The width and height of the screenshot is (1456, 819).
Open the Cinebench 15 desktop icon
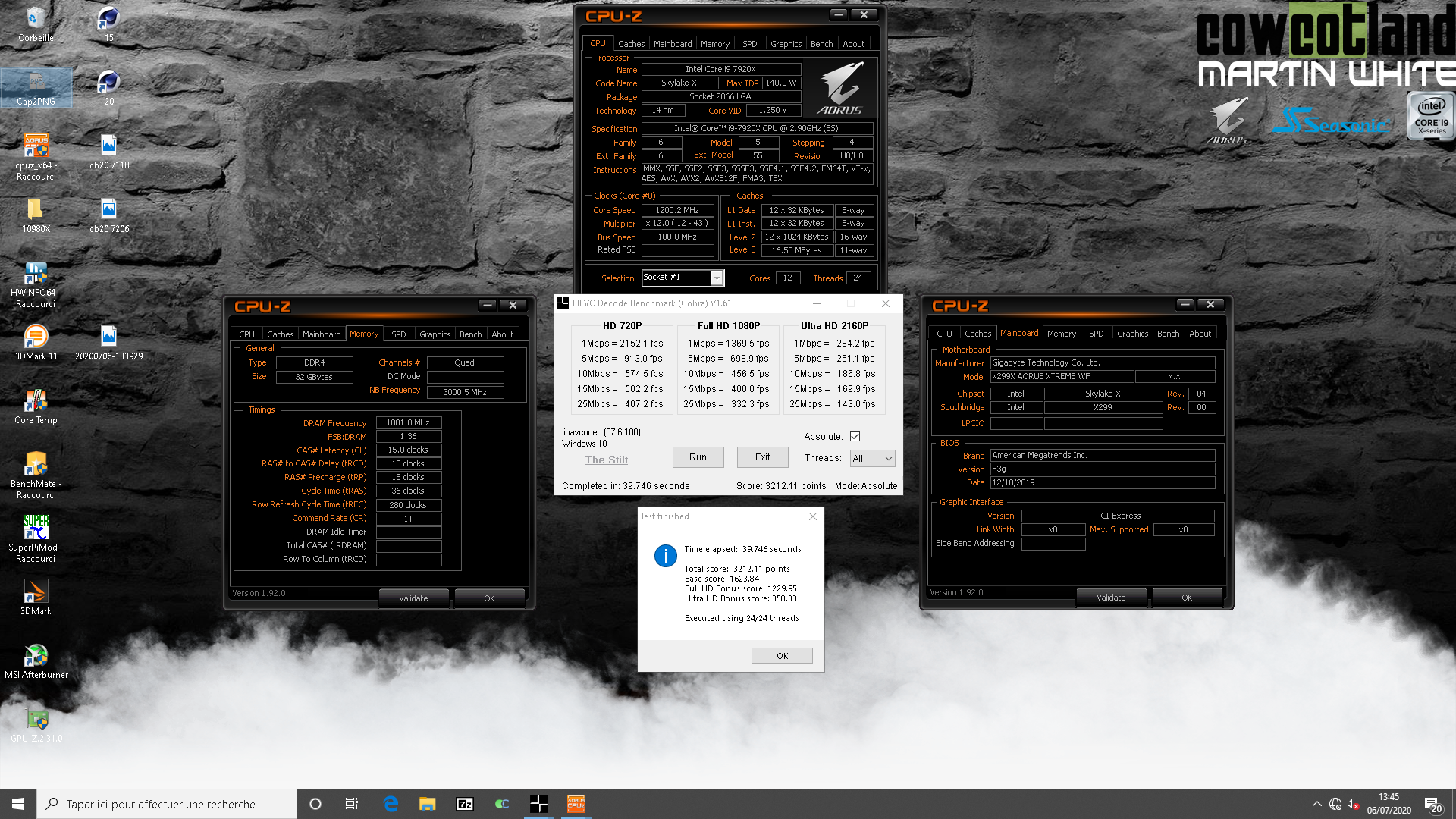(x=108, y=23)
